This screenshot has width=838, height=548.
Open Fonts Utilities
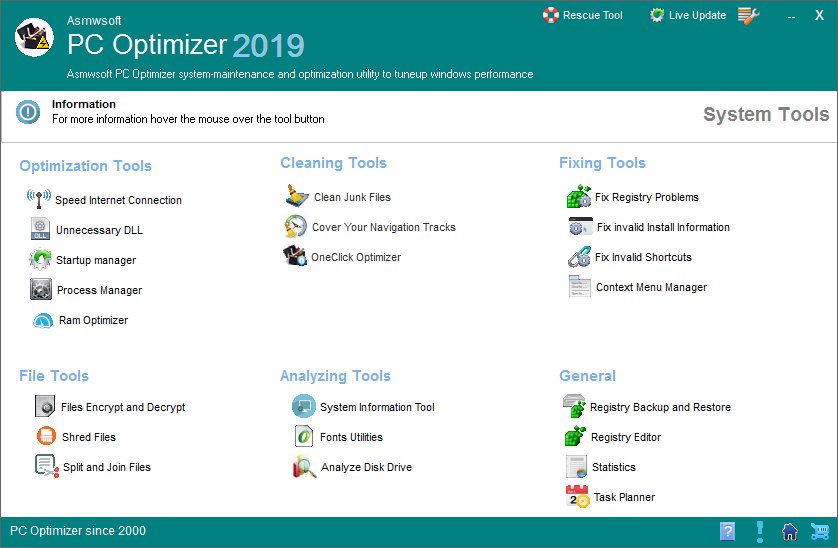(351, 437)
